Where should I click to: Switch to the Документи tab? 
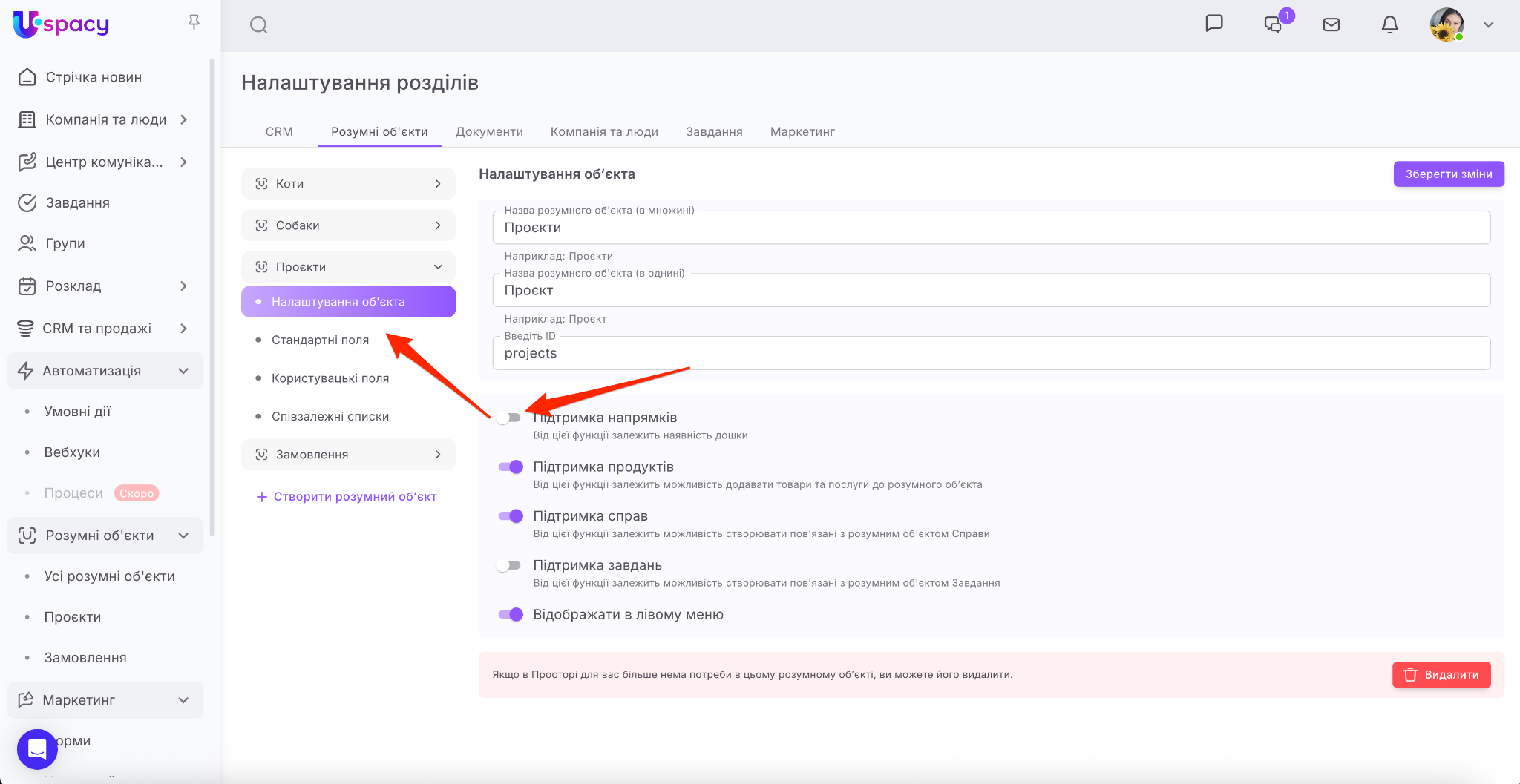click(x=489, y=131)
